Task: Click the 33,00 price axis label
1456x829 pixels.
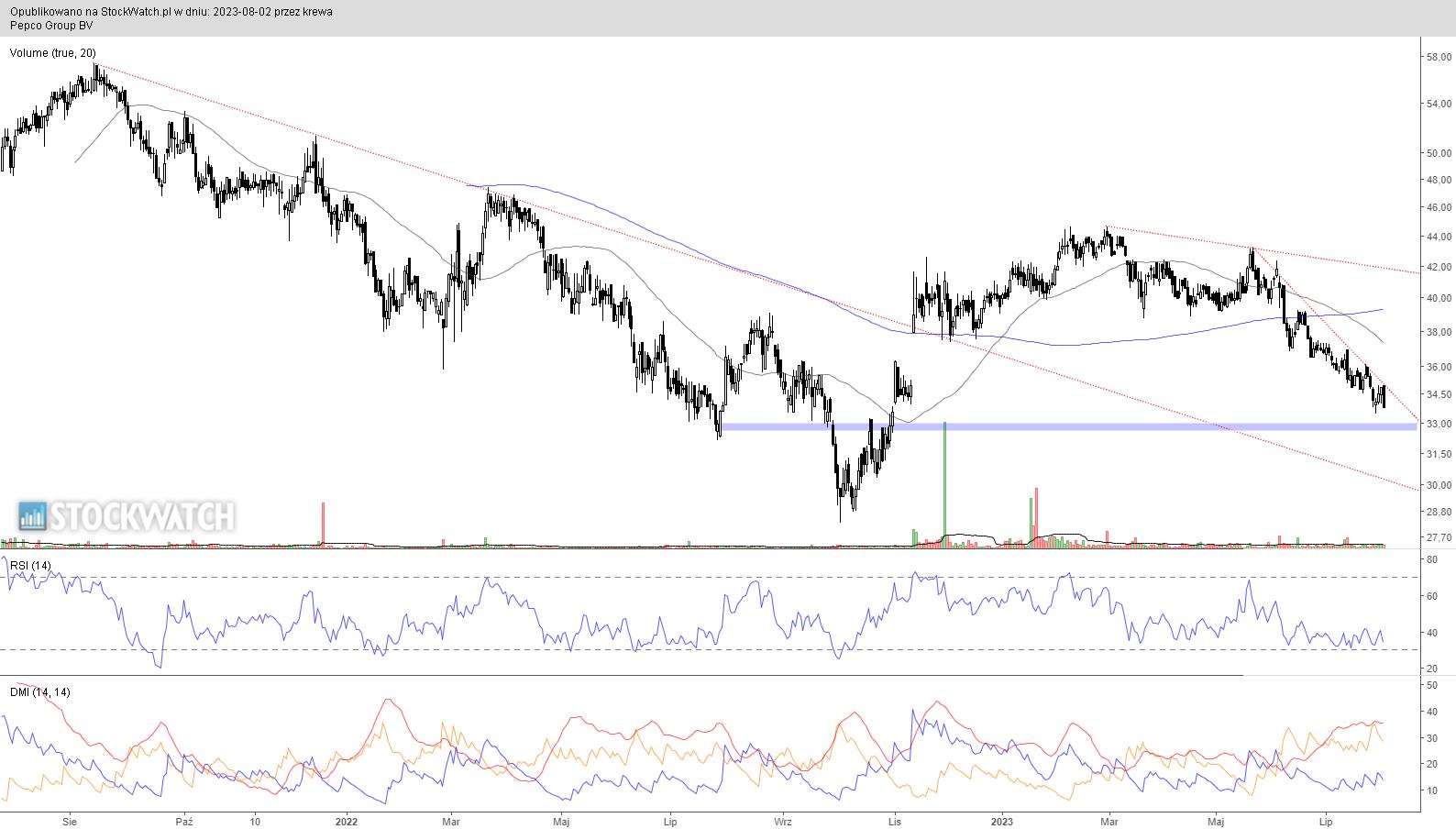Action: [1439, 424]
